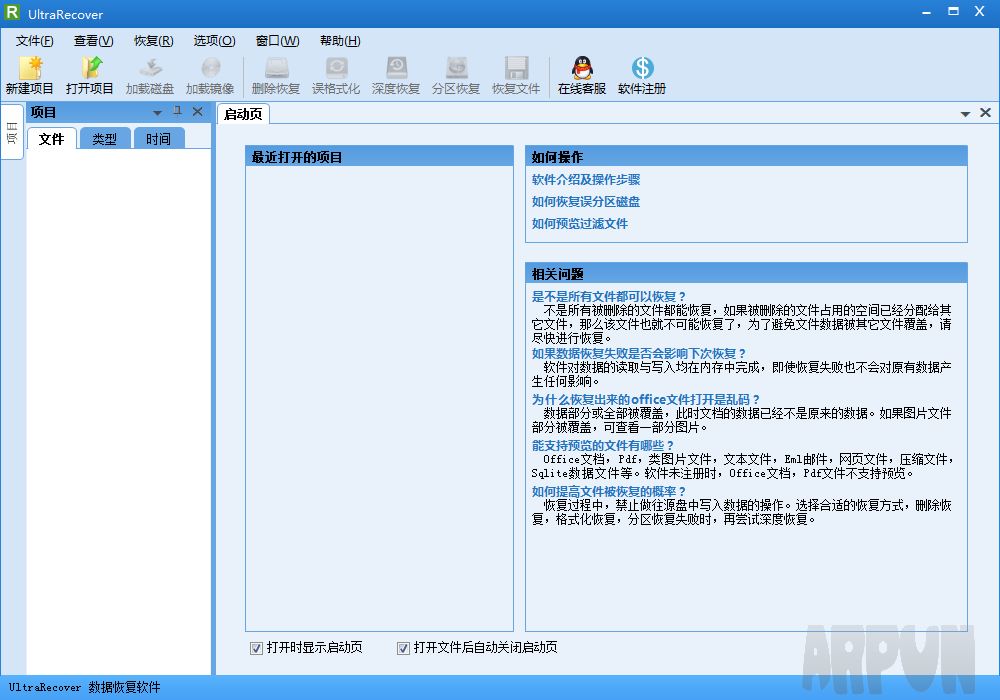Image resolution: width=1000 pixels, height=700 pixels.
Task: Select the 深度恢复 toolbar icon
Action: tap(396, 69)
